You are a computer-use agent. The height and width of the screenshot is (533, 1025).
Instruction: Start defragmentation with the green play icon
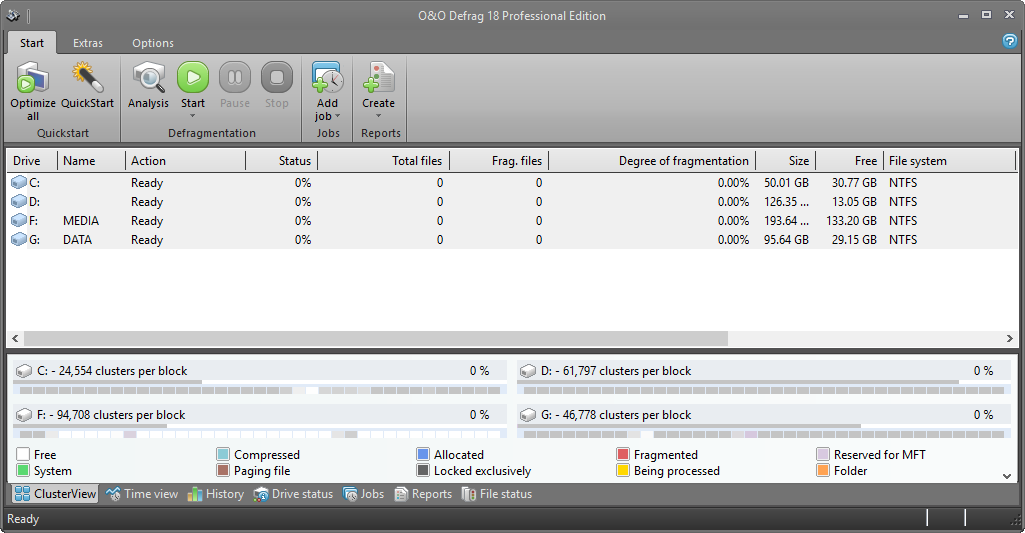click(193, 77)
